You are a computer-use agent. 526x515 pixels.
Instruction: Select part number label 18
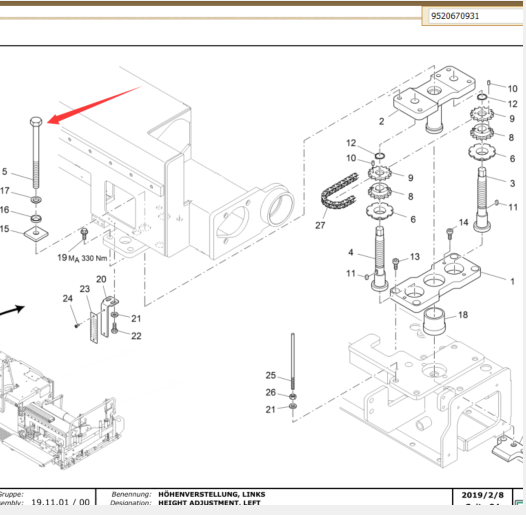(463, 315)
